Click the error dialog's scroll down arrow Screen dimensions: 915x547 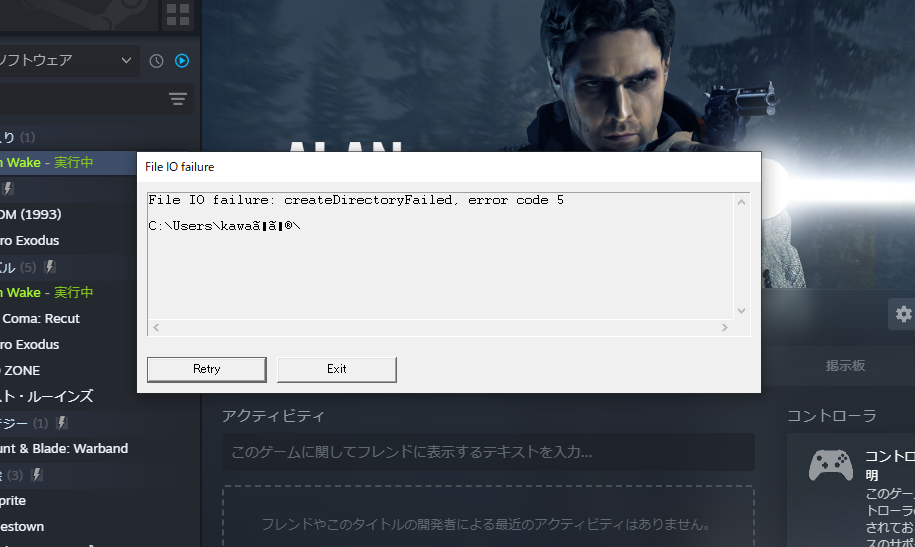[x=741, y=311]
